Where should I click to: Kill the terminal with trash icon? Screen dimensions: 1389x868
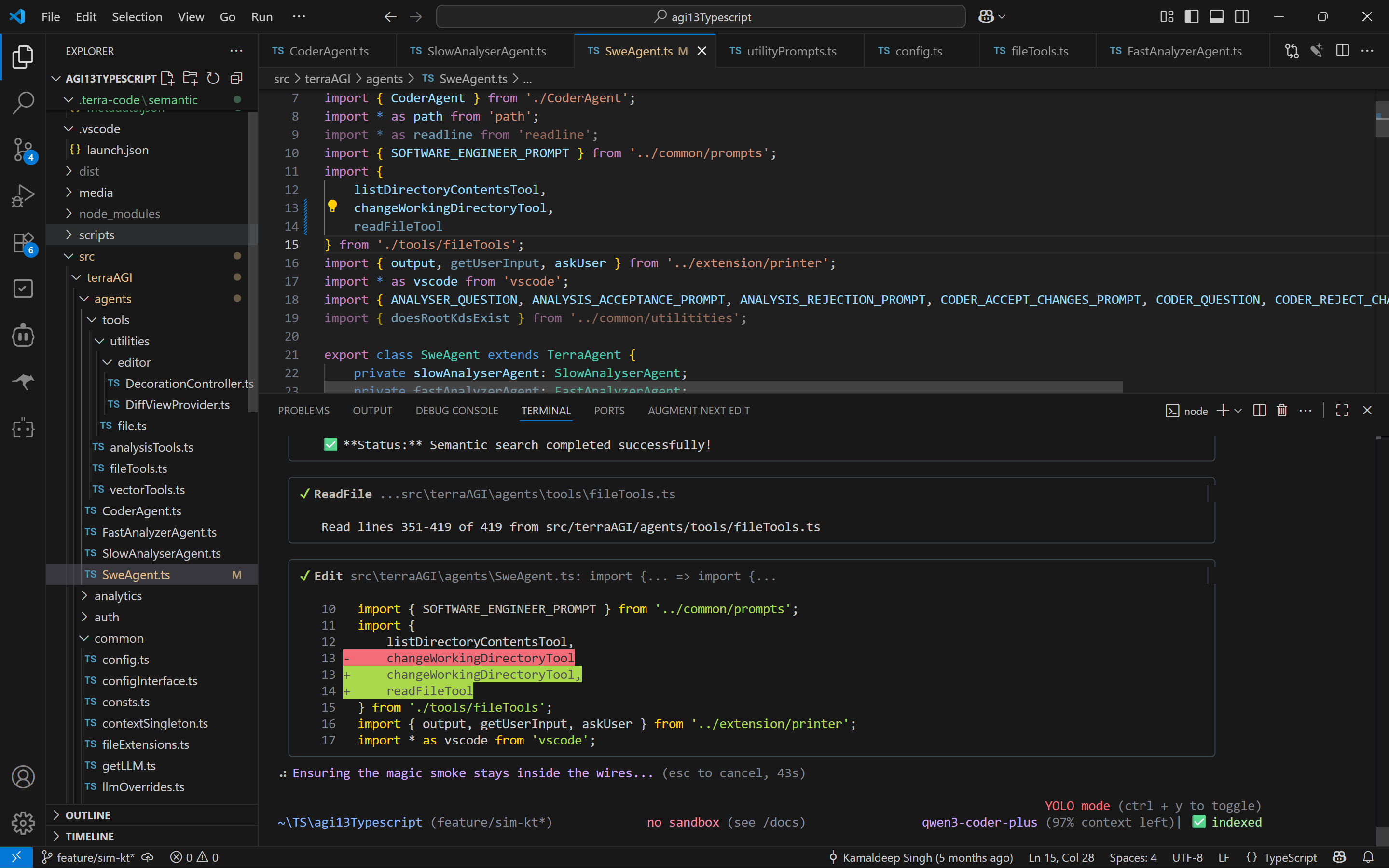point(1282,411)
